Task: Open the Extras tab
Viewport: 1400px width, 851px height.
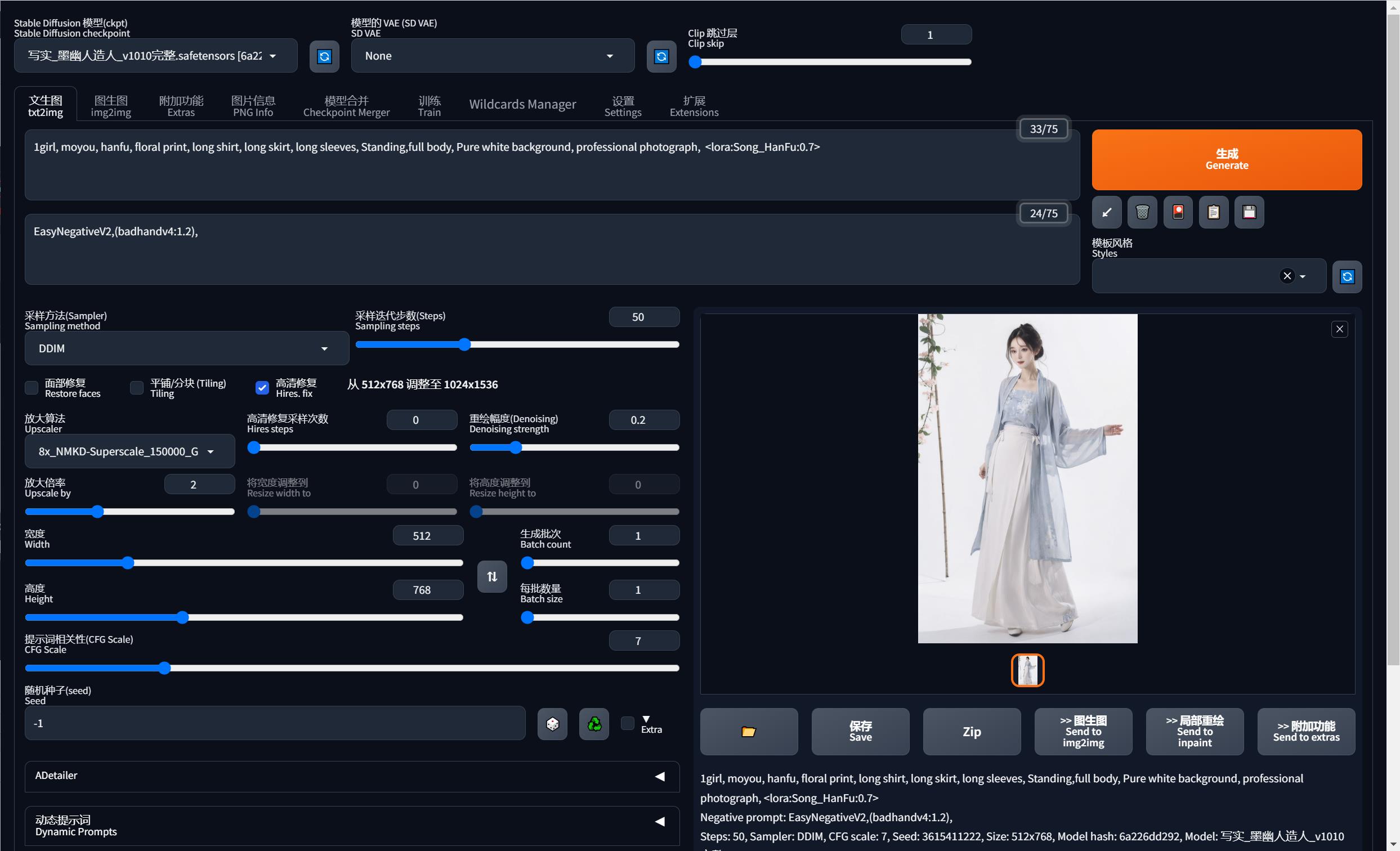Action: [181, 106]
